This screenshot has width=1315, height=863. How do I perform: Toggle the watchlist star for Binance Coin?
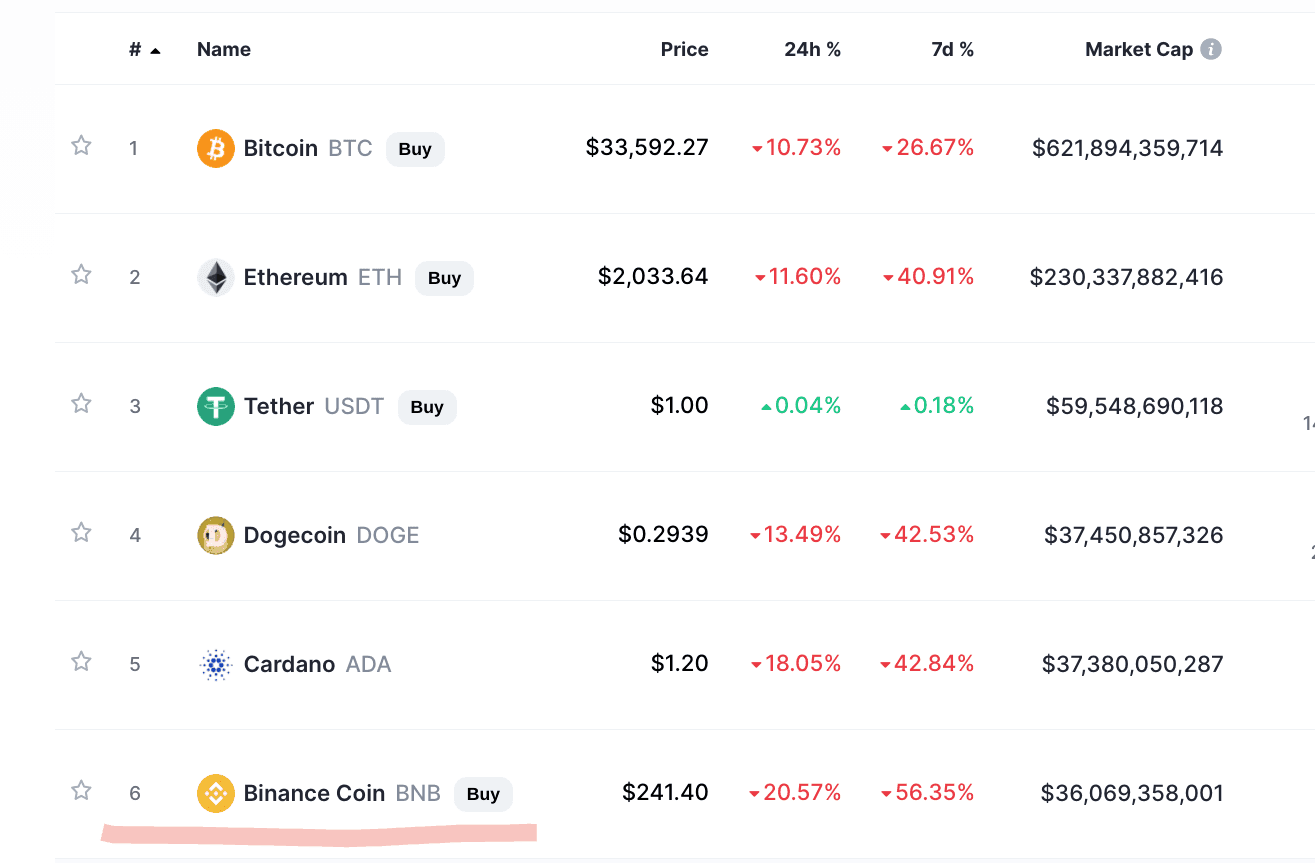tap(81, 791)
